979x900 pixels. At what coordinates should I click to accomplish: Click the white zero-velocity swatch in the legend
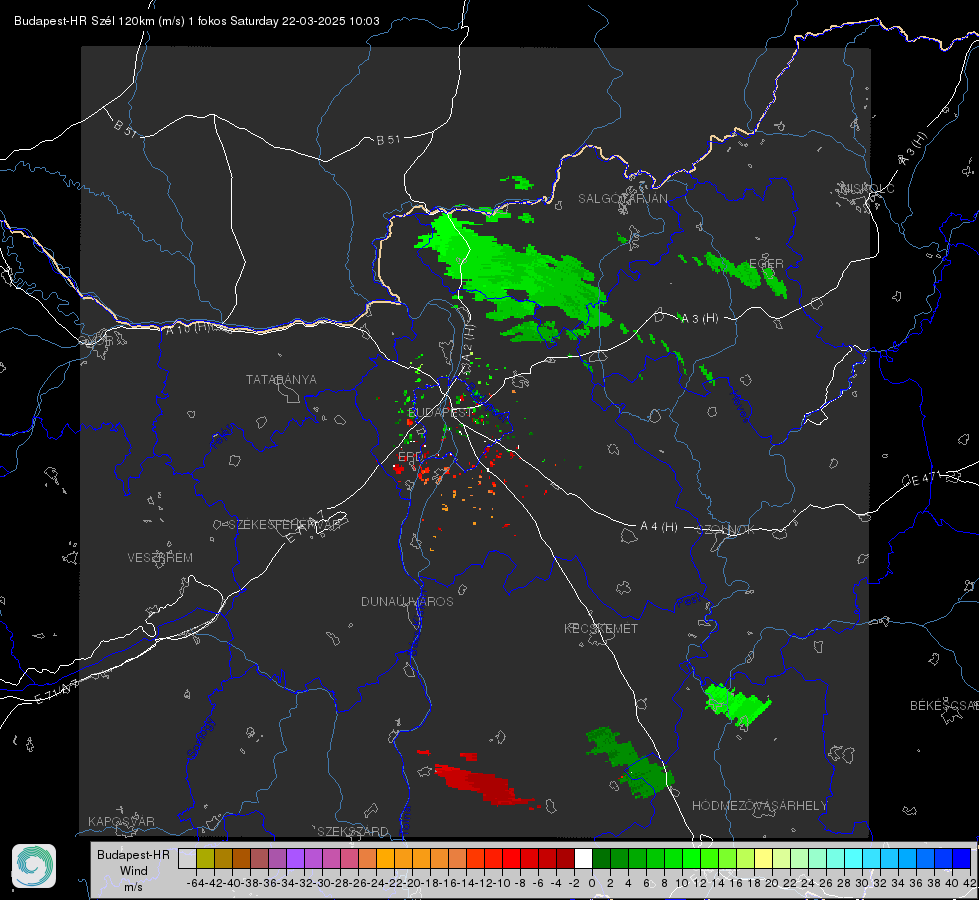[x=583, y=859]
